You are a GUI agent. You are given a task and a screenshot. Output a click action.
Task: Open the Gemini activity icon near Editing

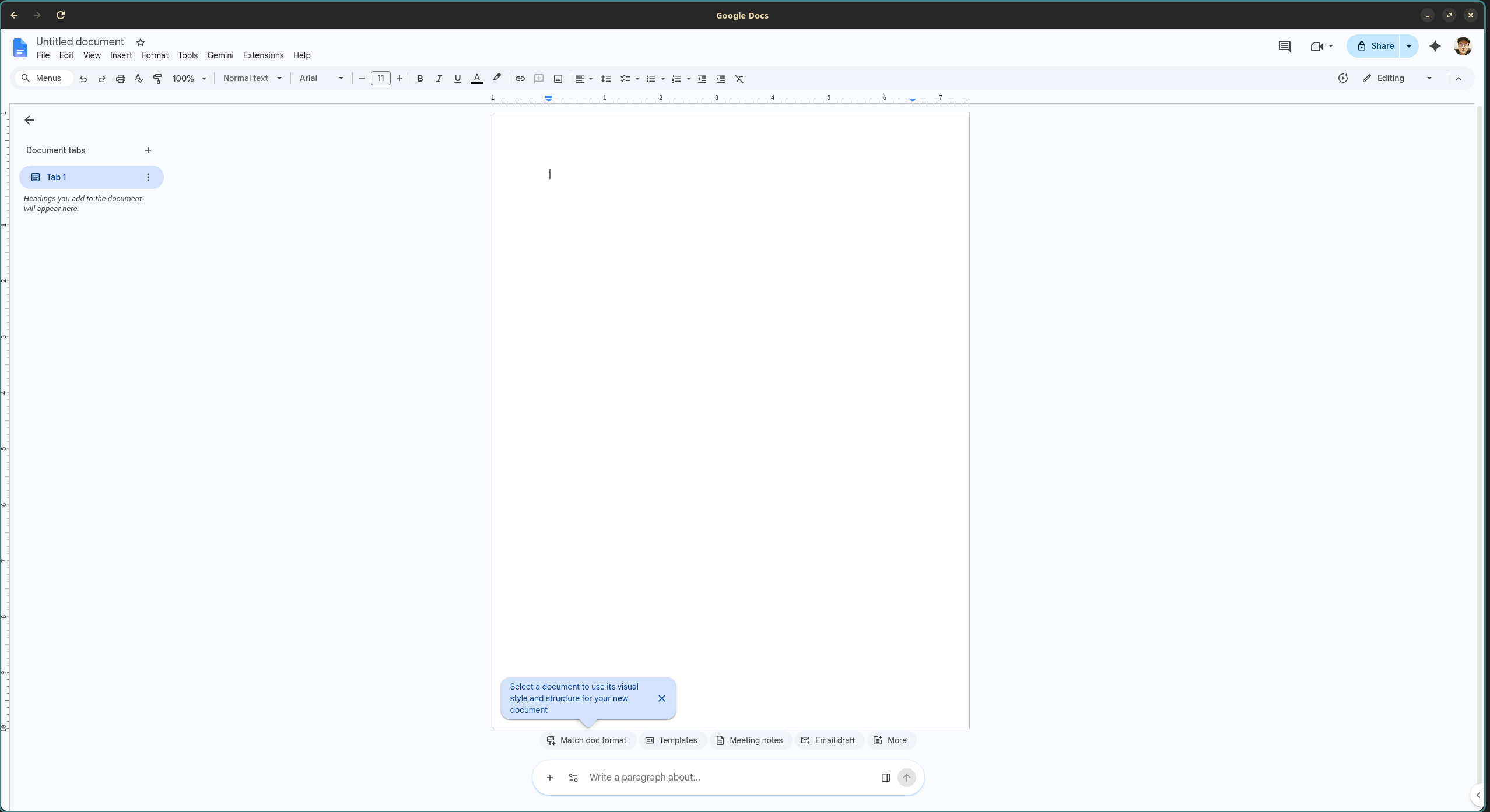point(1343,78)
